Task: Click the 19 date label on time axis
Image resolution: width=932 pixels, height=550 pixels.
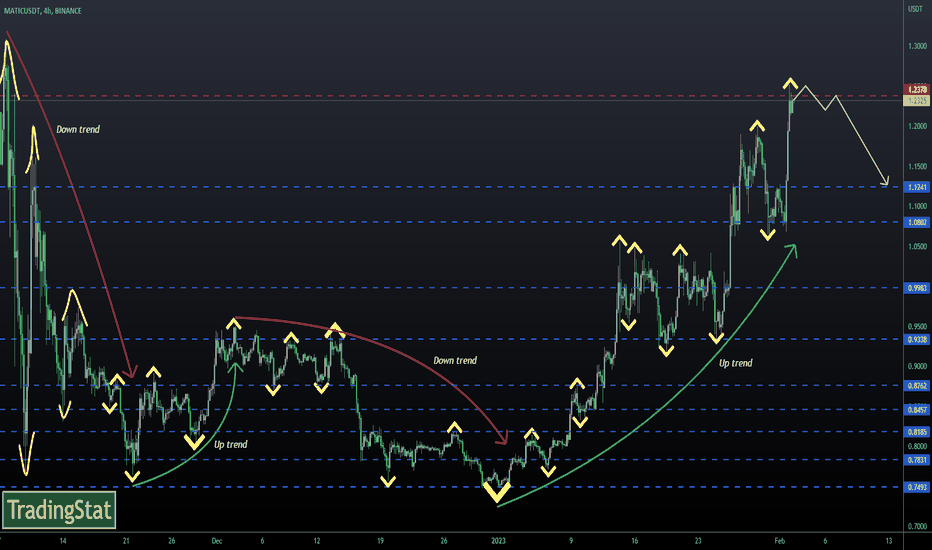Action: (x=380, y=541)
